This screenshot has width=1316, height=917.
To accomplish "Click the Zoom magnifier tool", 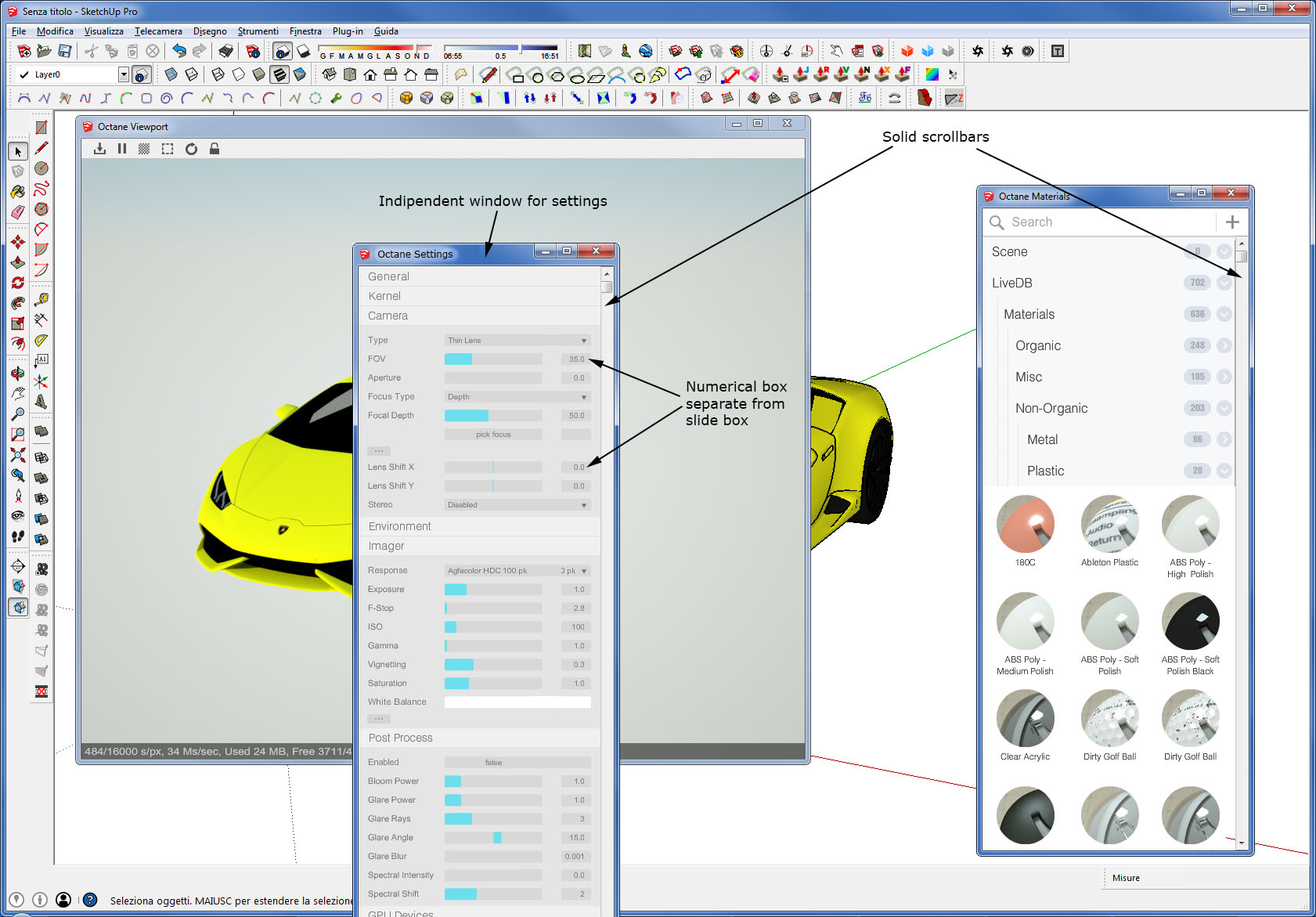I will 18,414.
